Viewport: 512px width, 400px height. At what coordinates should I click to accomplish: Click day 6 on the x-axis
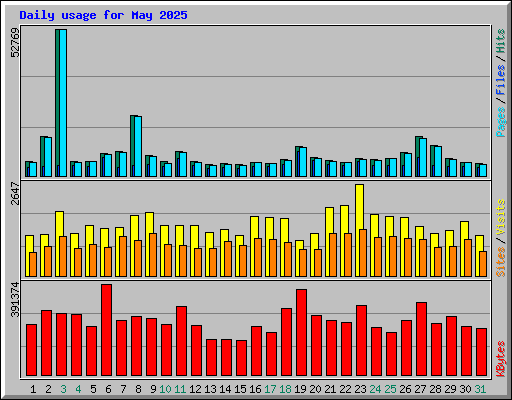pos(108,389)
